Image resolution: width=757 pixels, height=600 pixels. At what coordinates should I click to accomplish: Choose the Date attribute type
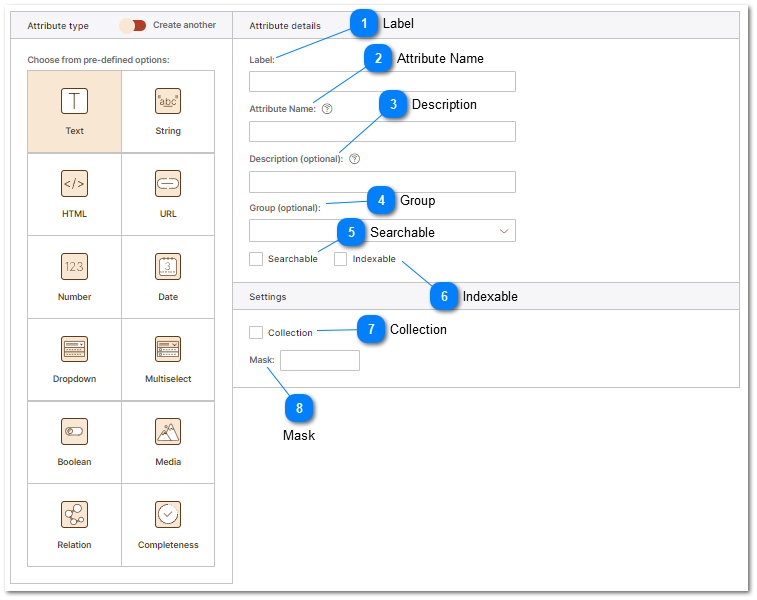[x=168, y=277]
